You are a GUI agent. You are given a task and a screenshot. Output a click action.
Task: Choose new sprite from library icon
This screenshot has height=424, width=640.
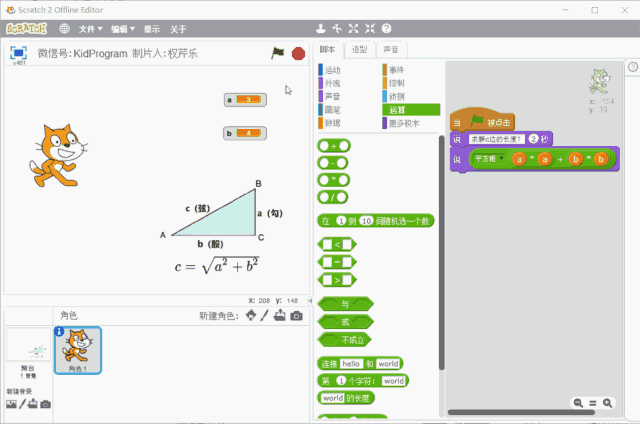[250, 316]
